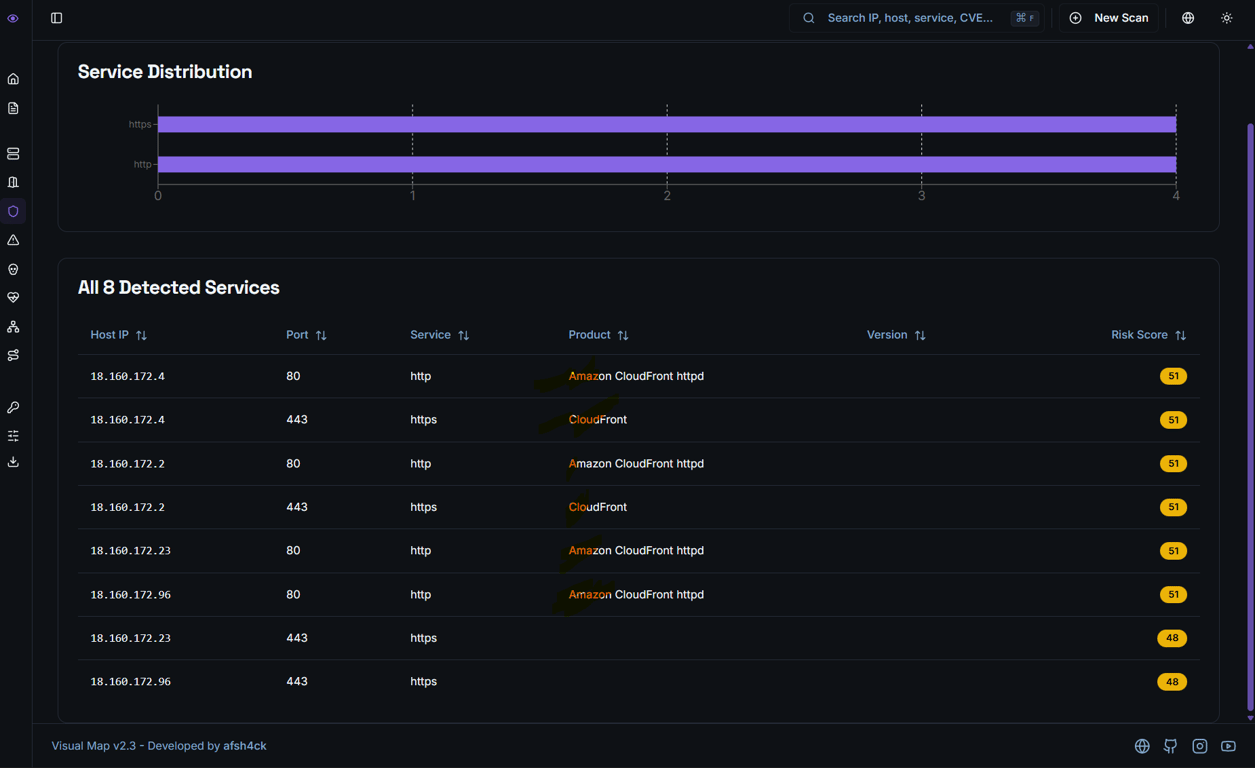Start a New Scan
The height and width of the screenshot is (768, 1255).
click(1108, 17)
